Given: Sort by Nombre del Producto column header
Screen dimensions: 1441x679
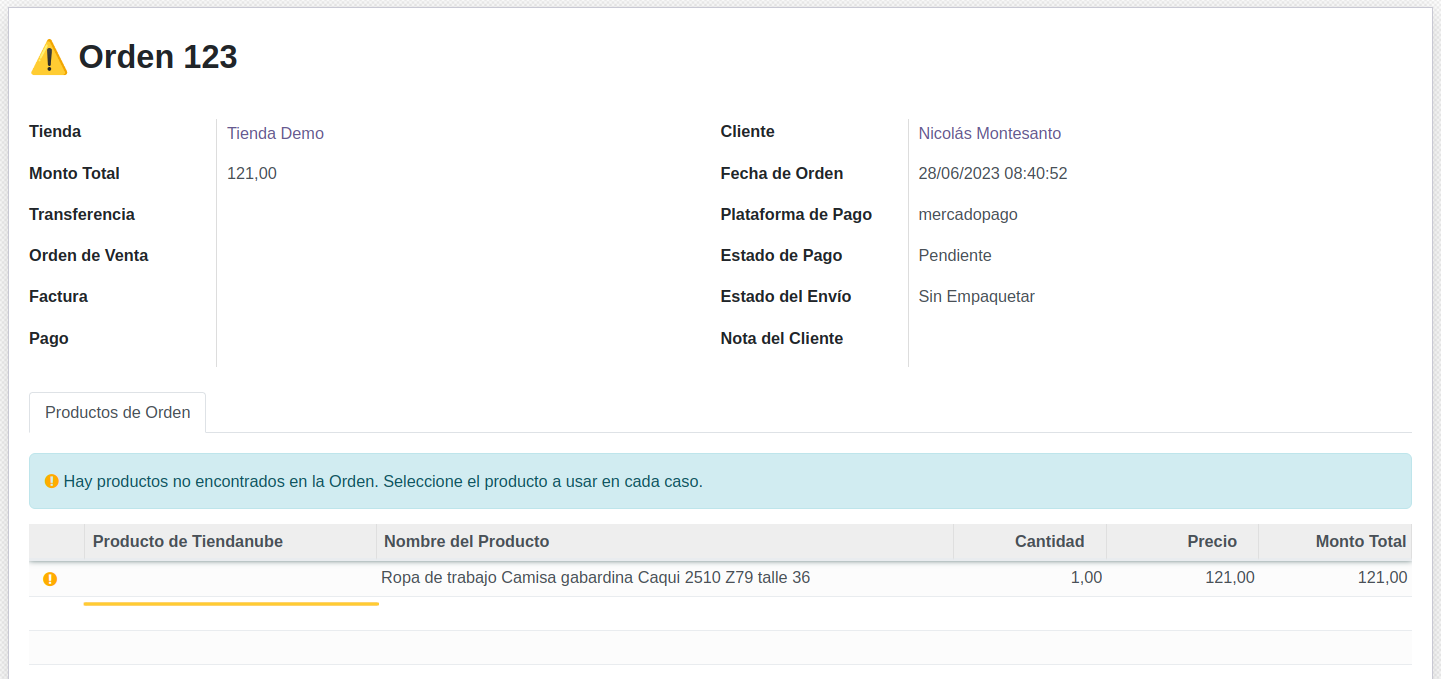Looking at the screenshot, I should tap(466, 541).
